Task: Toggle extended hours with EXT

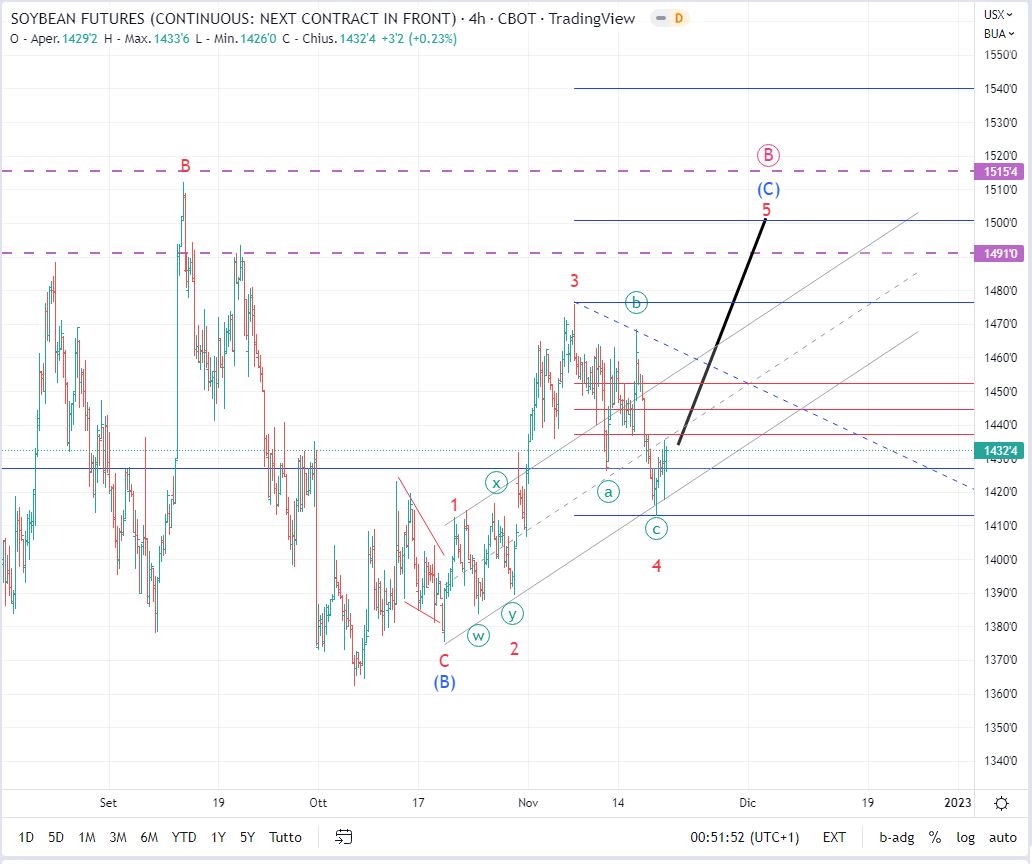Action: [834, 837]
